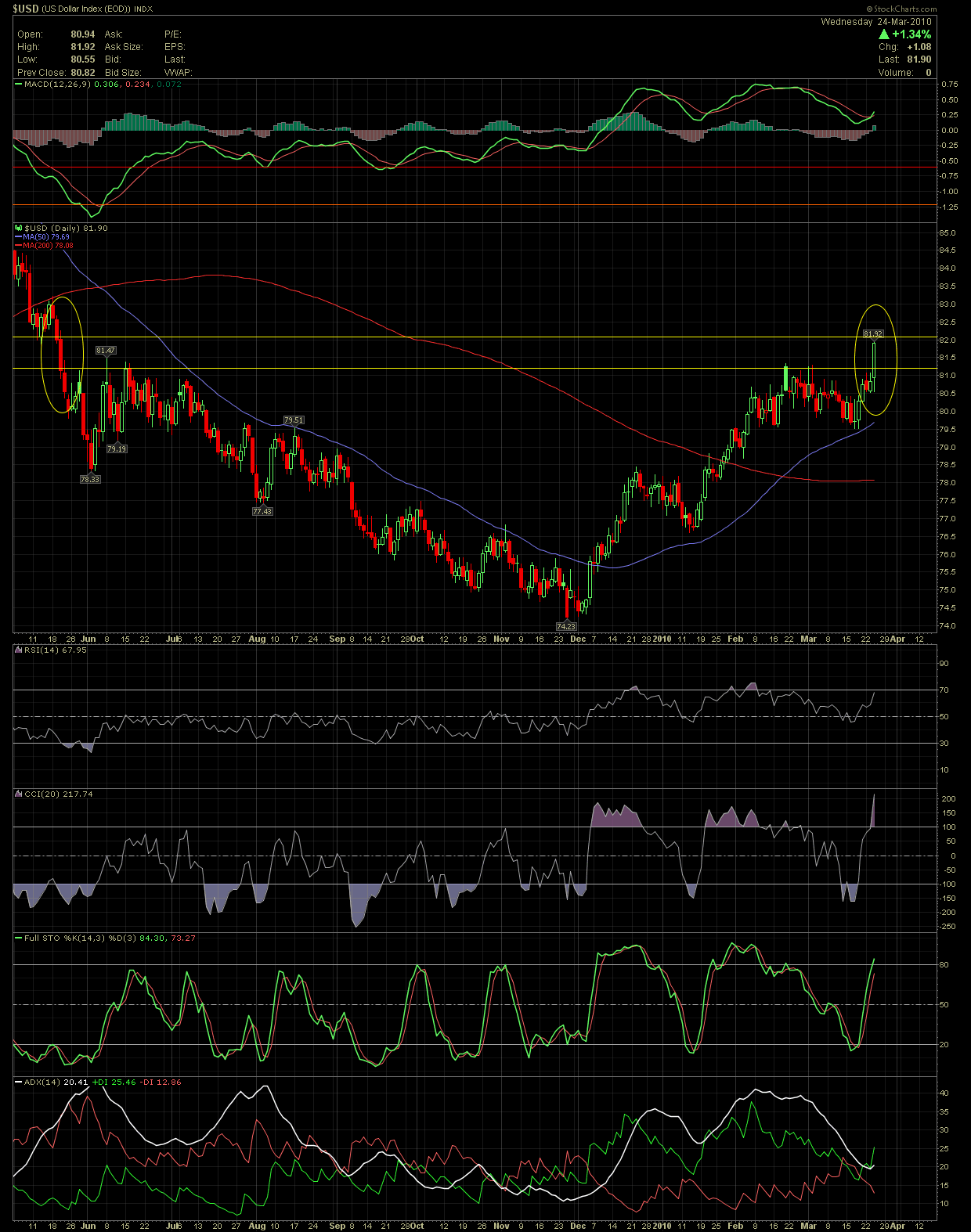971x1232 pixels.
Task: Select the 74.23 low price label
Action: point(565,626)
